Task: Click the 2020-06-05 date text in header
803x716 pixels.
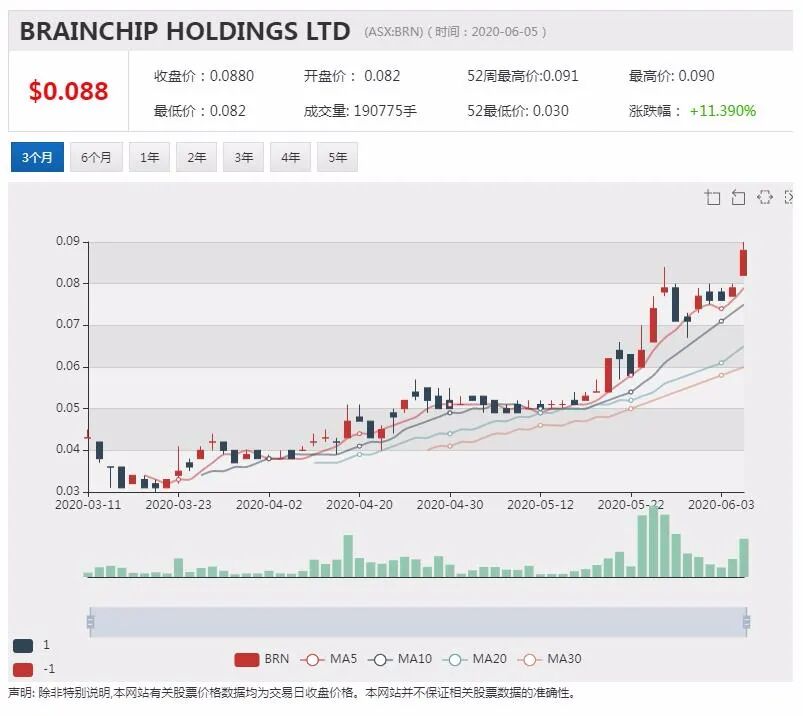Action: click(504, 32)
